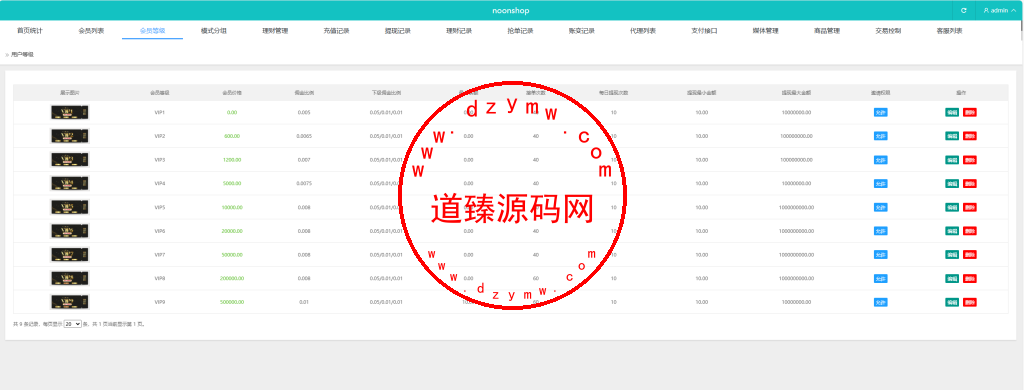Toggle blue permission badge in VIP6 row
Image resolution: width=1024 pixels, height=390 pixels.
coord(880,231)
